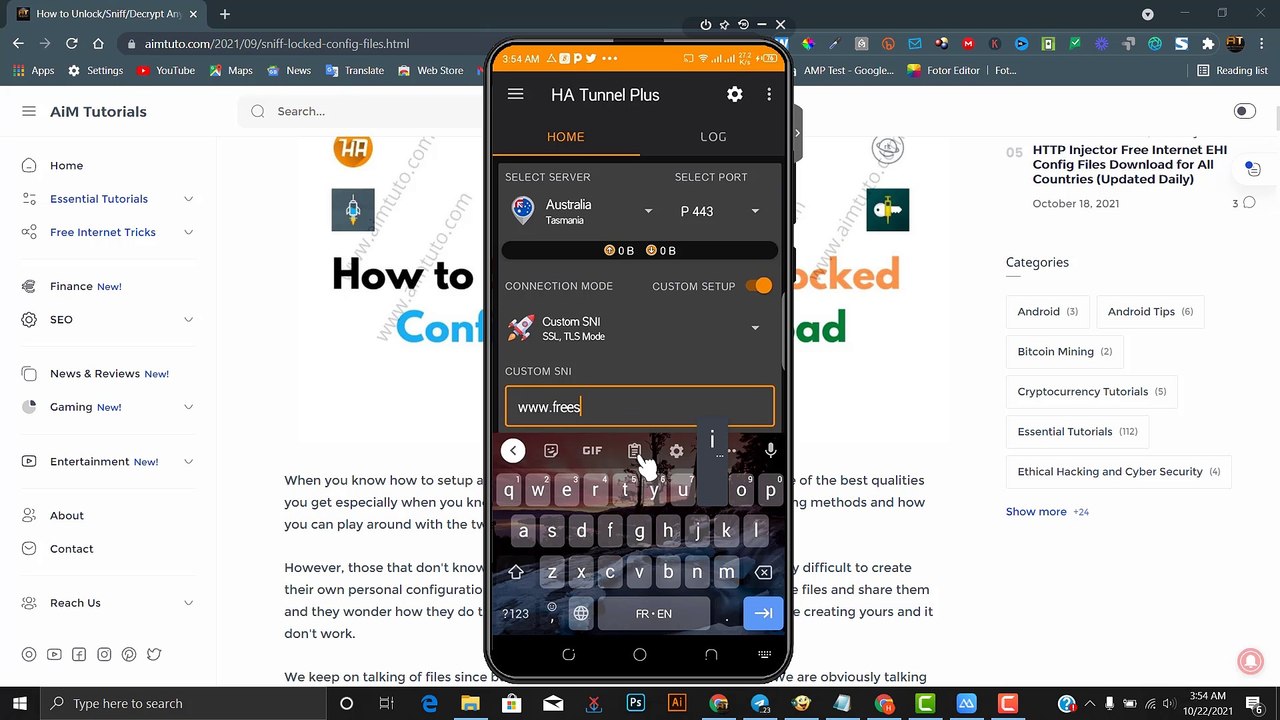Open the Contact sidebar item
The image size is (1280, 720).
pos(72,549)
